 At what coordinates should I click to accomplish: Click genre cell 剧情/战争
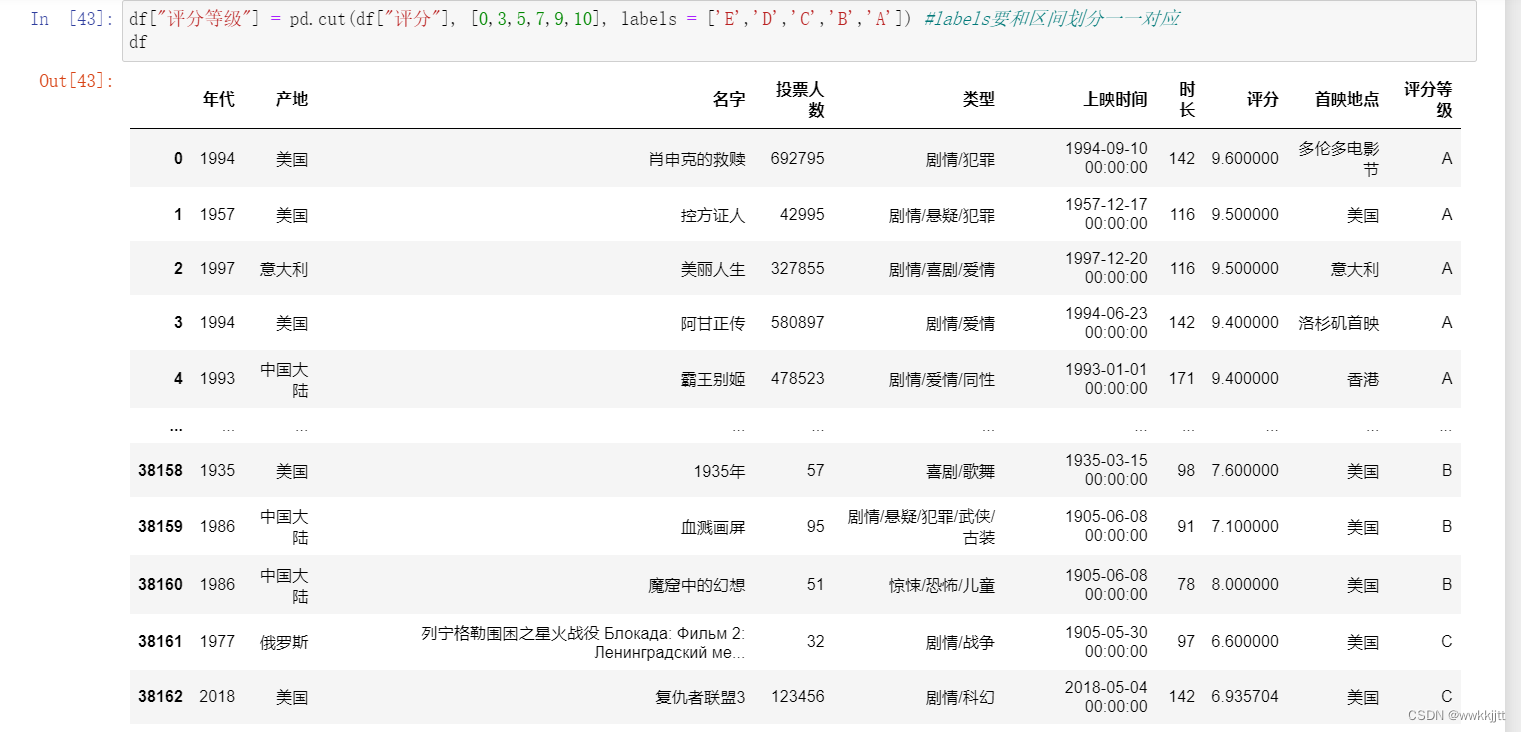click(961, 642)
